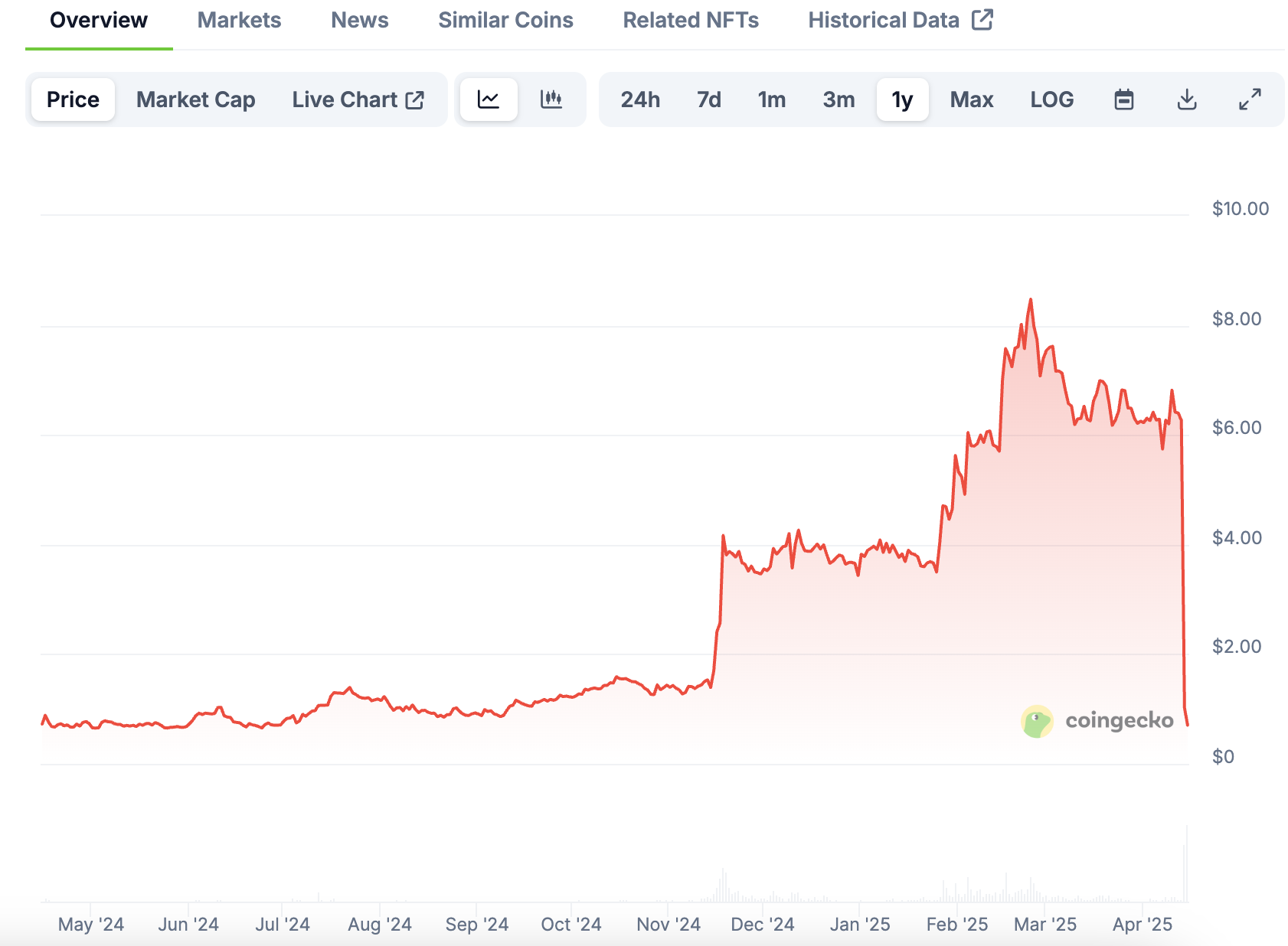This screenshot has width=1288, height=946.
Task: Open the Live Chart external link
Action: [358, 99]
